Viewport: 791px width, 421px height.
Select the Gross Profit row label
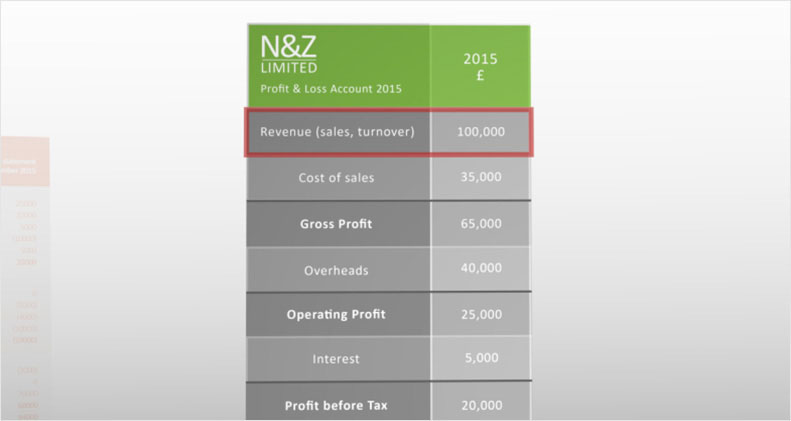[x=336, y=224]
